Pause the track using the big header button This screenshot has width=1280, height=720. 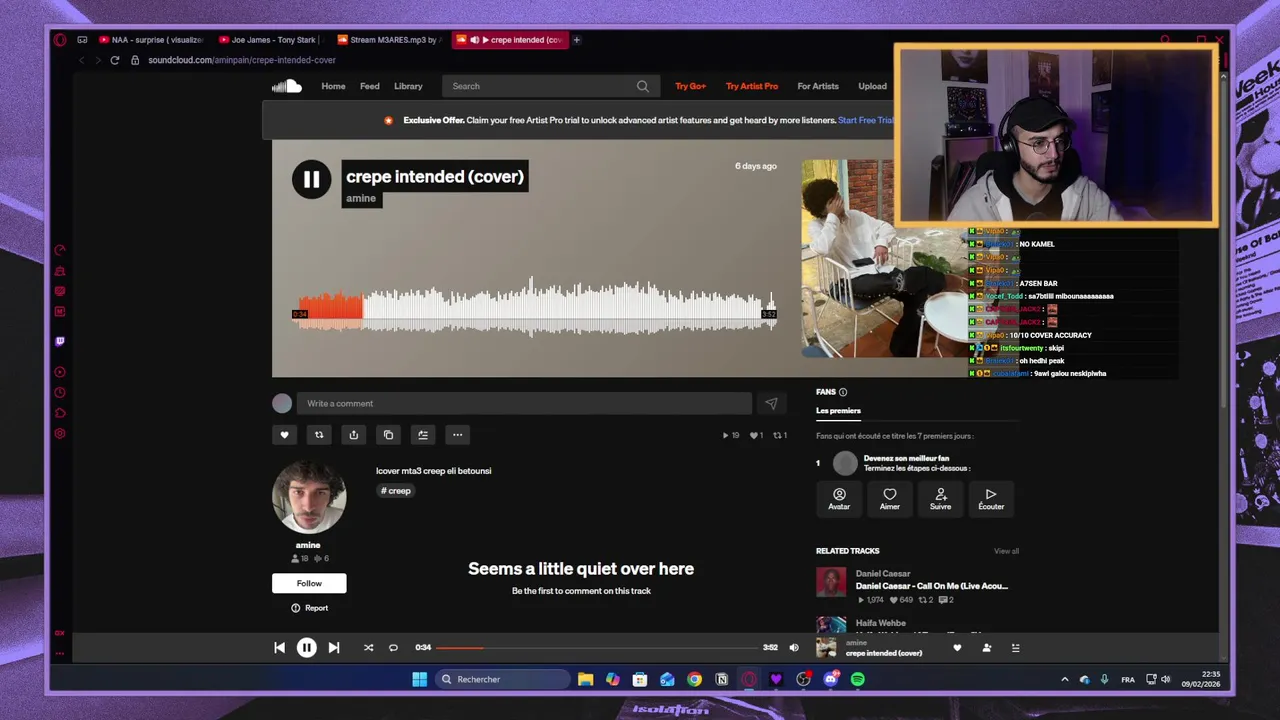tap(311, 180)
